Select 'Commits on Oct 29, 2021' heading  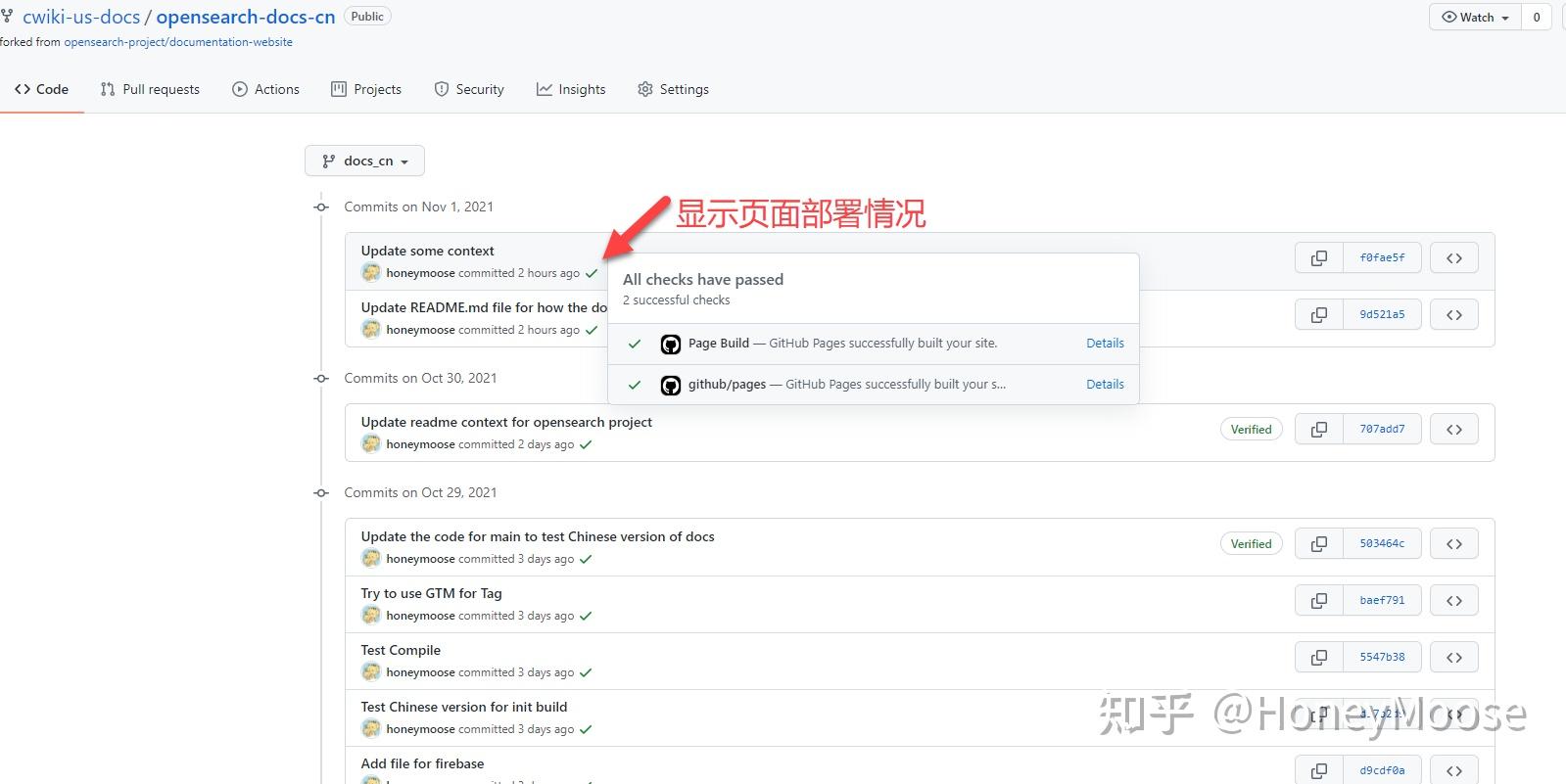coord(420,493)
